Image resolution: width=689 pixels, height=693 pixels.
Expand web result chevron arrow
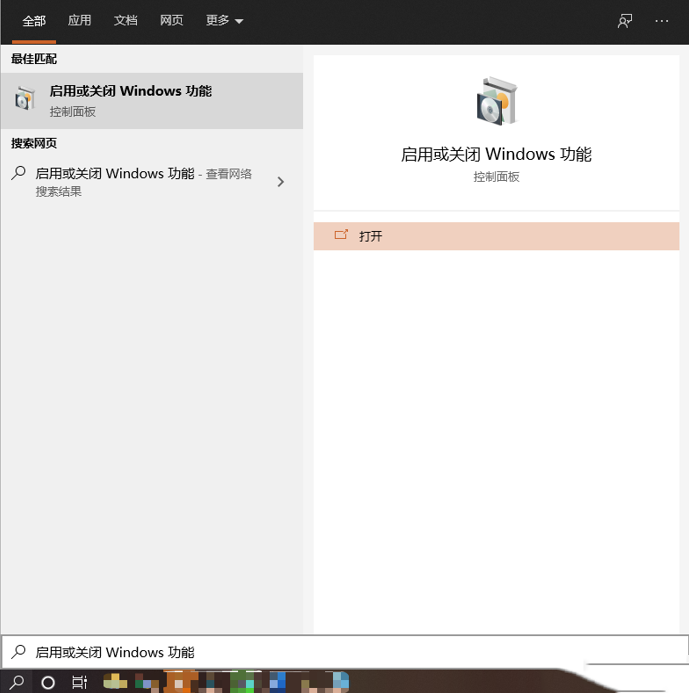pos(280,182)
